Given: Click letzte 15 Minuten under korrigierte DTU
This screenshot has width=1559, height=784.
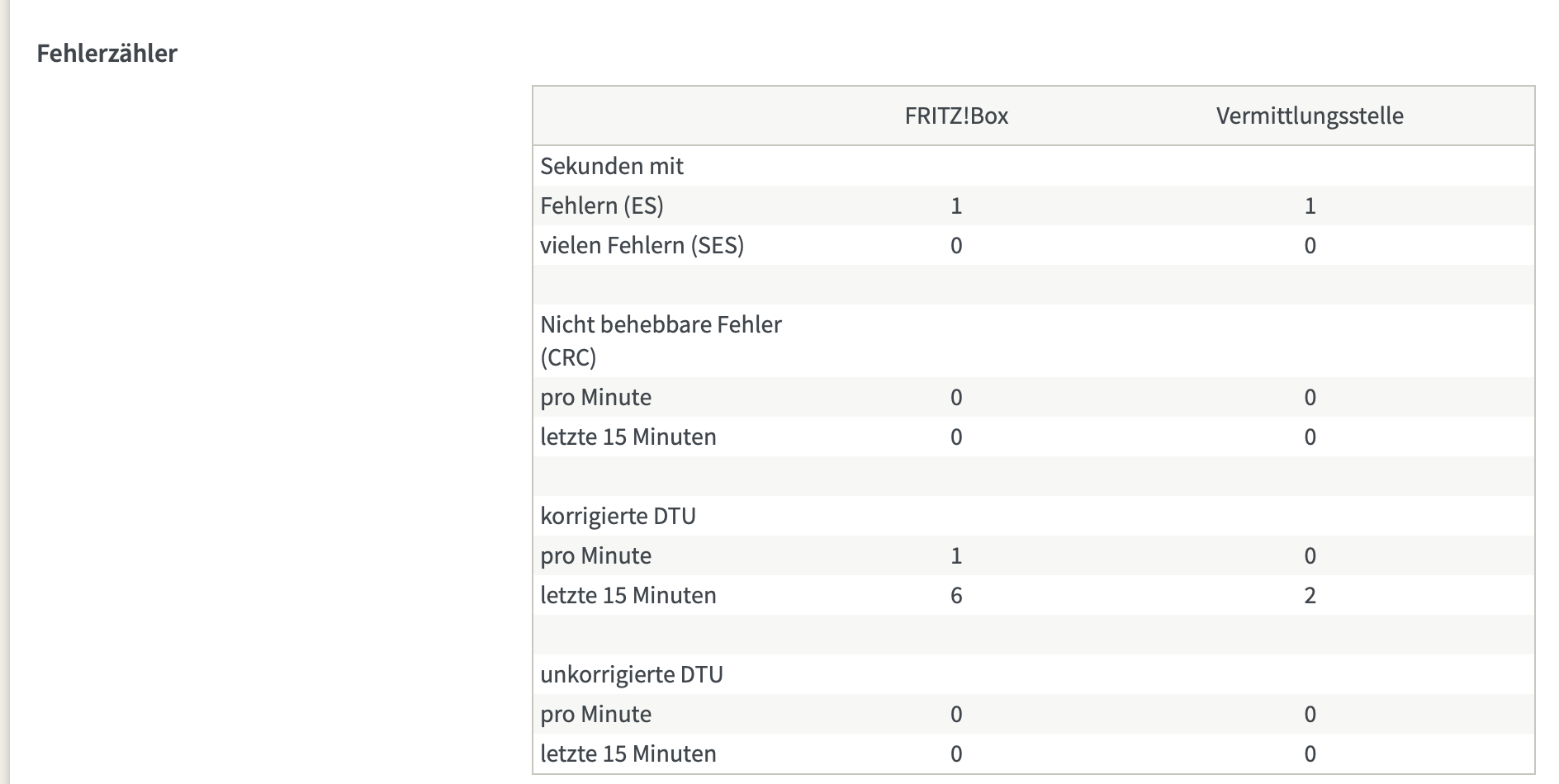Looking at the screenshot, I should 628,595.
